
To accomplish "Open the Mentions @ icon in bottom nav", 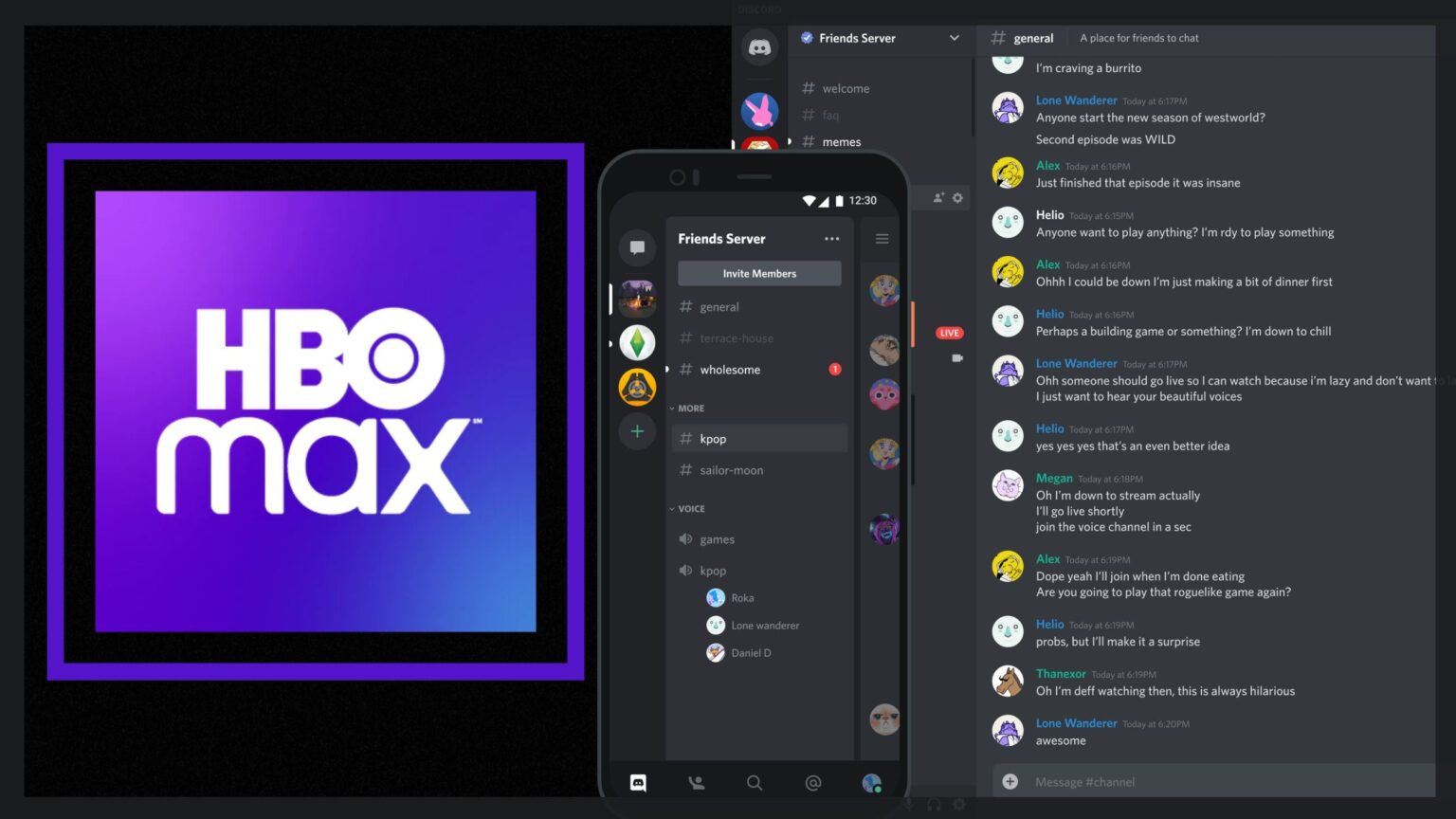I will click(813, 782).
